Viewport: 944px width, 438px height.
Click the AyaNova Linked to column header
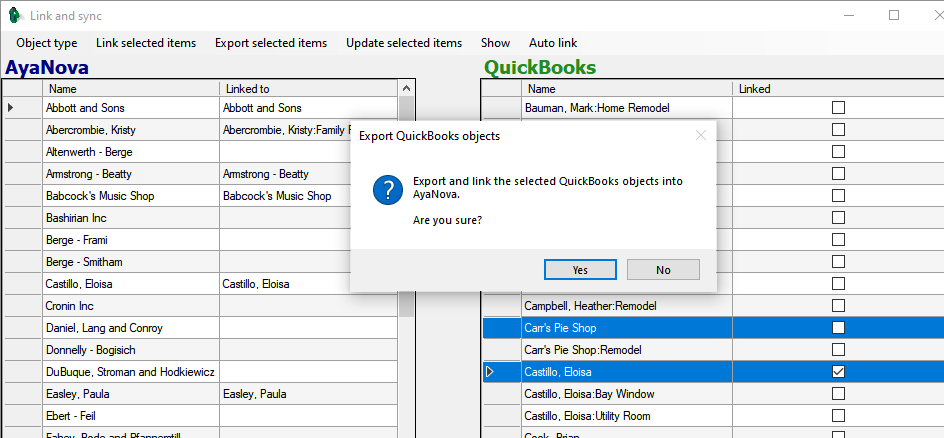308,88
